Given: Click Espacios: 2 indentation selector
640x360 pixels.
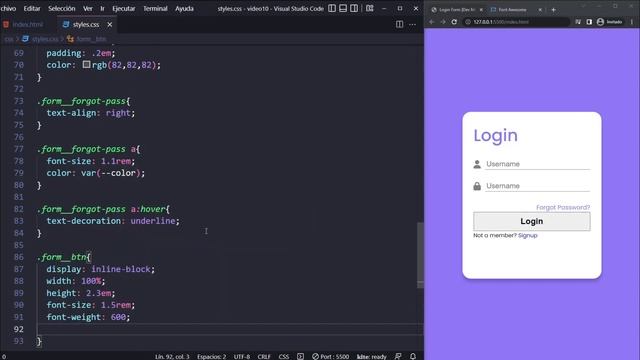Looking at the screenshot, I should tap(211, 356).
